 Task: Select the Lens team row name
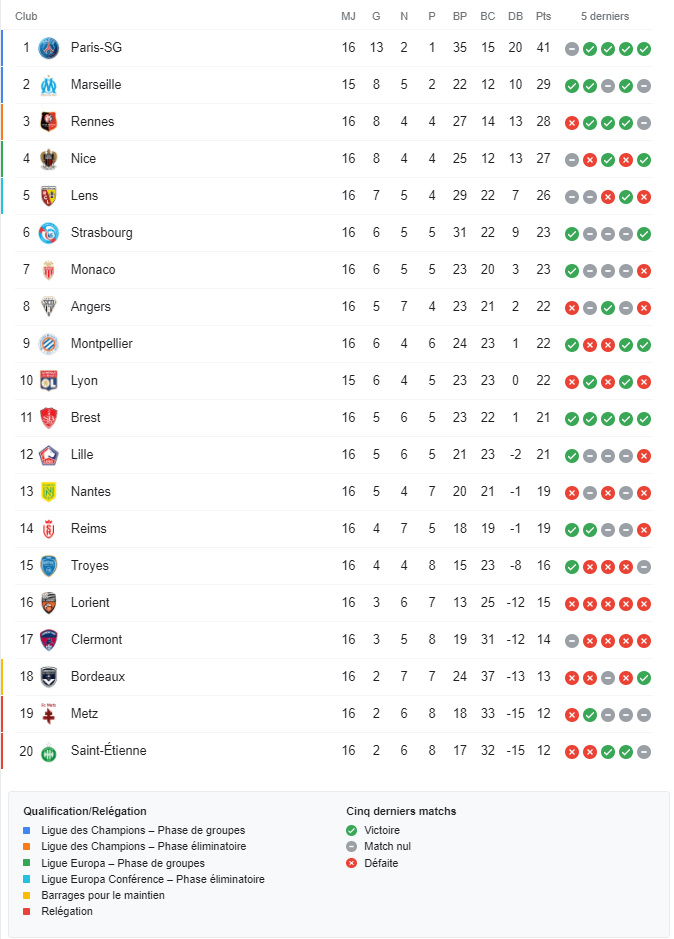tap(84, 196)
